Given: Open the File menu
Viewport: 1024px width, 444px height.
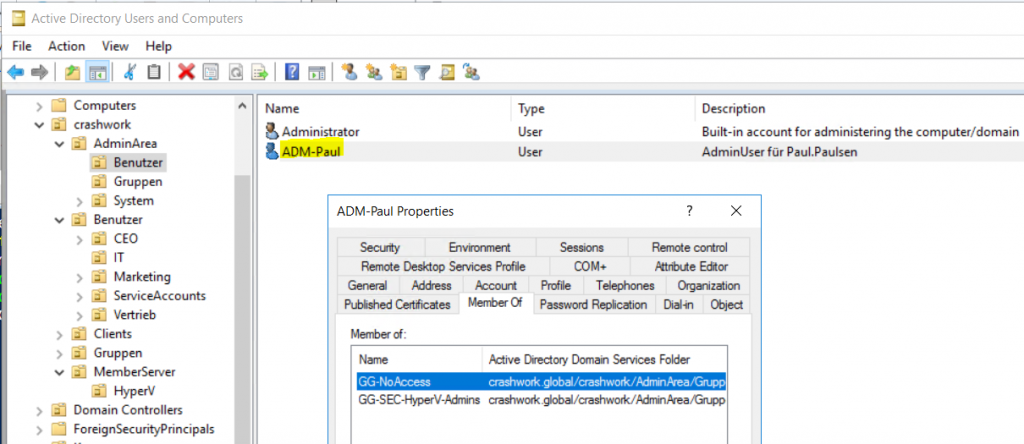Looking at the screenshot, I should [22, 46].
